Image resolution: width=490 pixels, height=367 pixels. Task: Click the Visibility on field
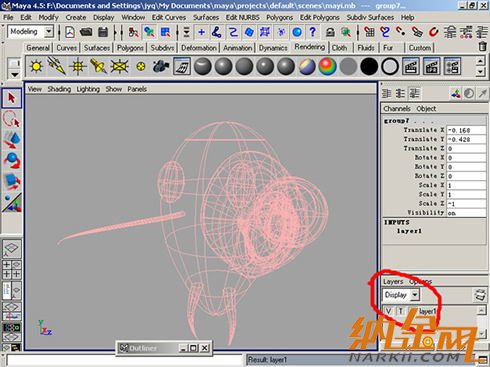tap(466, 213)
